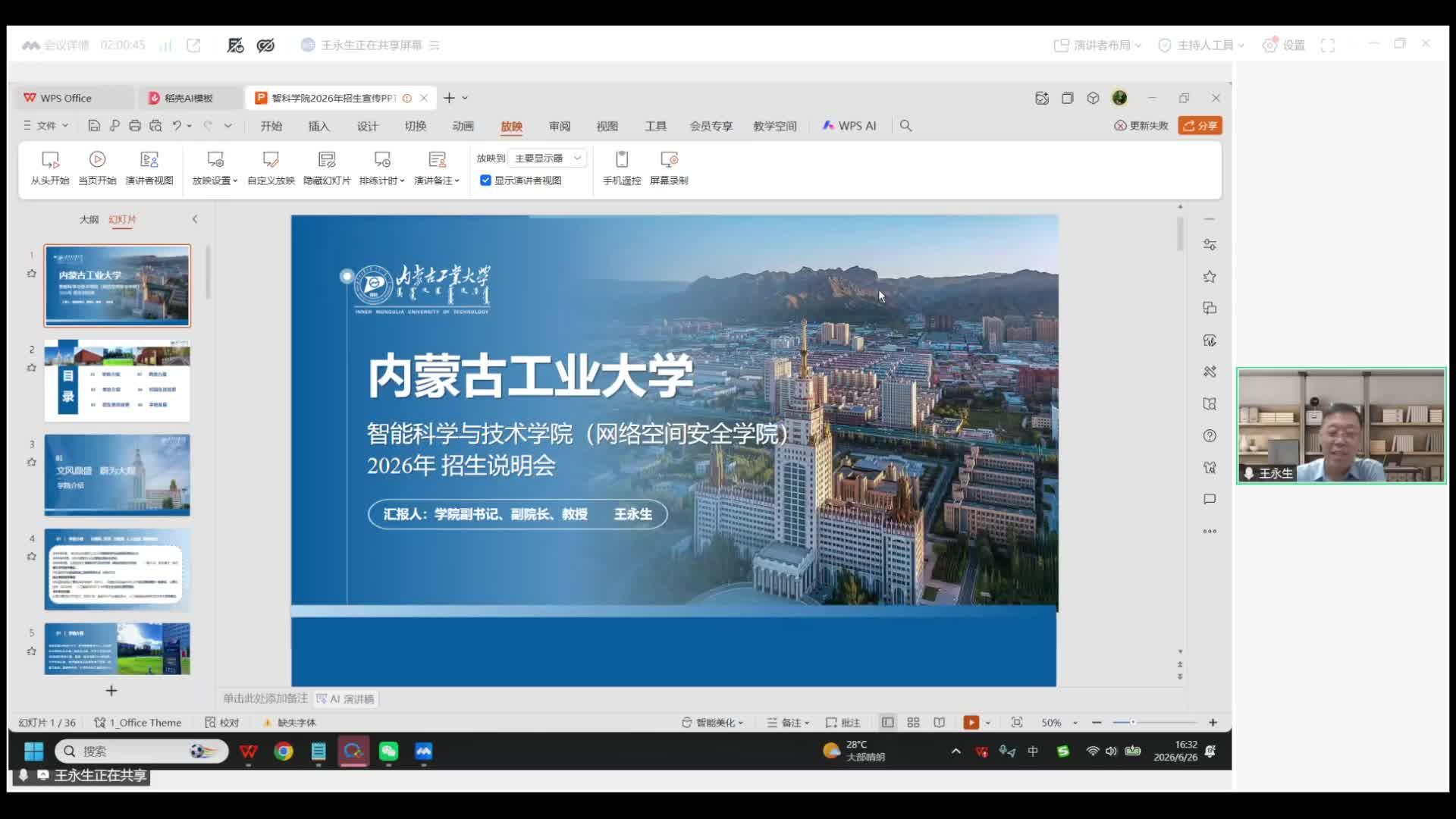Viewport: 1456px width, 819px height.
Task: Open Google Chrome from the taskbar
Action: click(x=284, y=752)
